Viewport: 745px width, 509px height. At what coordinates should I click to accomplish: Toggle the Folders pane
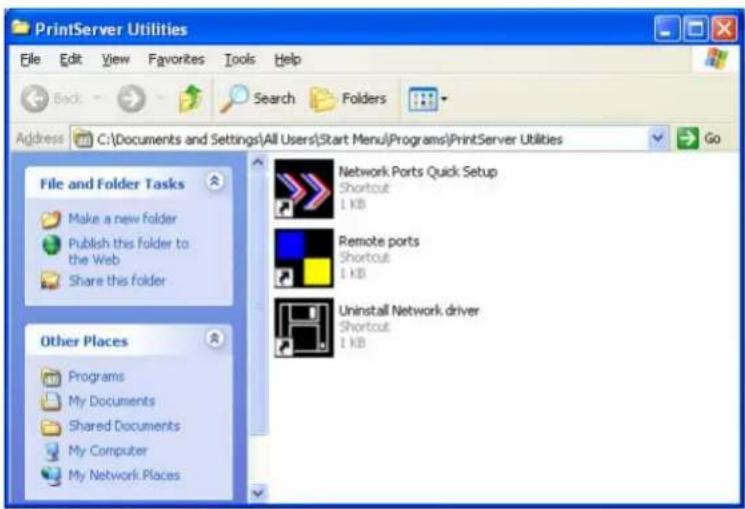point(348,99)
